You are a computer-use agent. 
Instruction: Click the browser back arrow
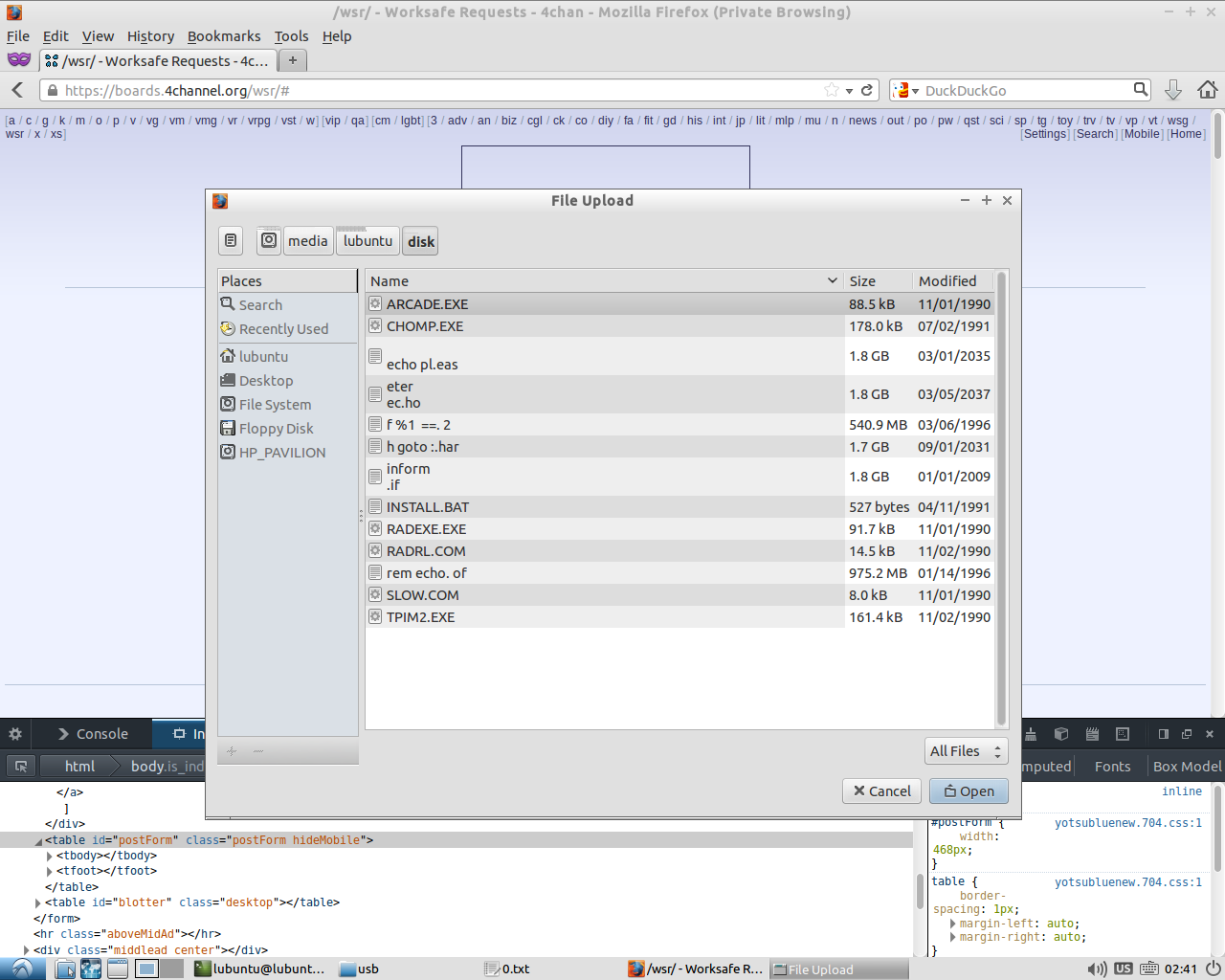coord(17,90)
